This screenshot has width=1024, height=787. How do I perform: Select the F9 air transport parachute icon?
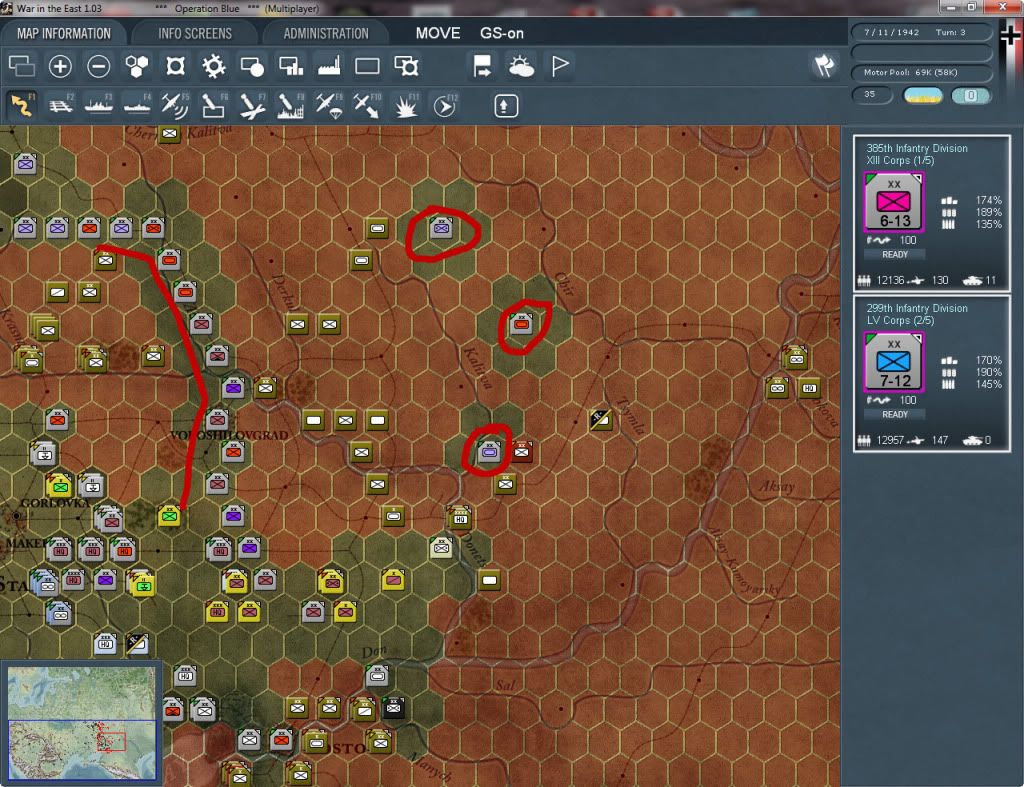[328, 106]
